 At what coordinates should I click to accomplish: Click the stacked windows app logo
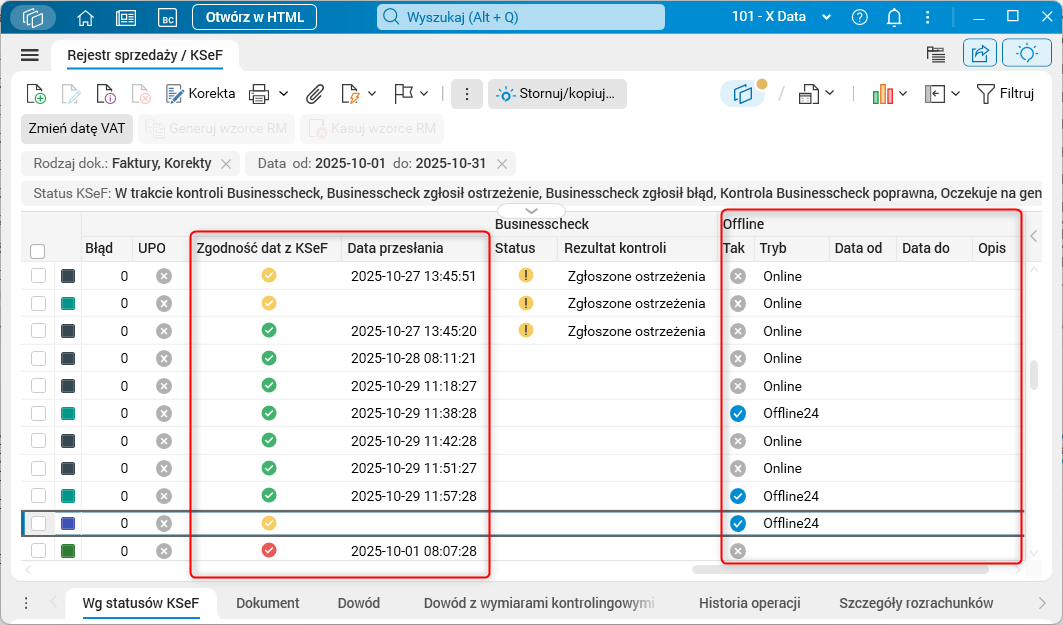point(33,18)
